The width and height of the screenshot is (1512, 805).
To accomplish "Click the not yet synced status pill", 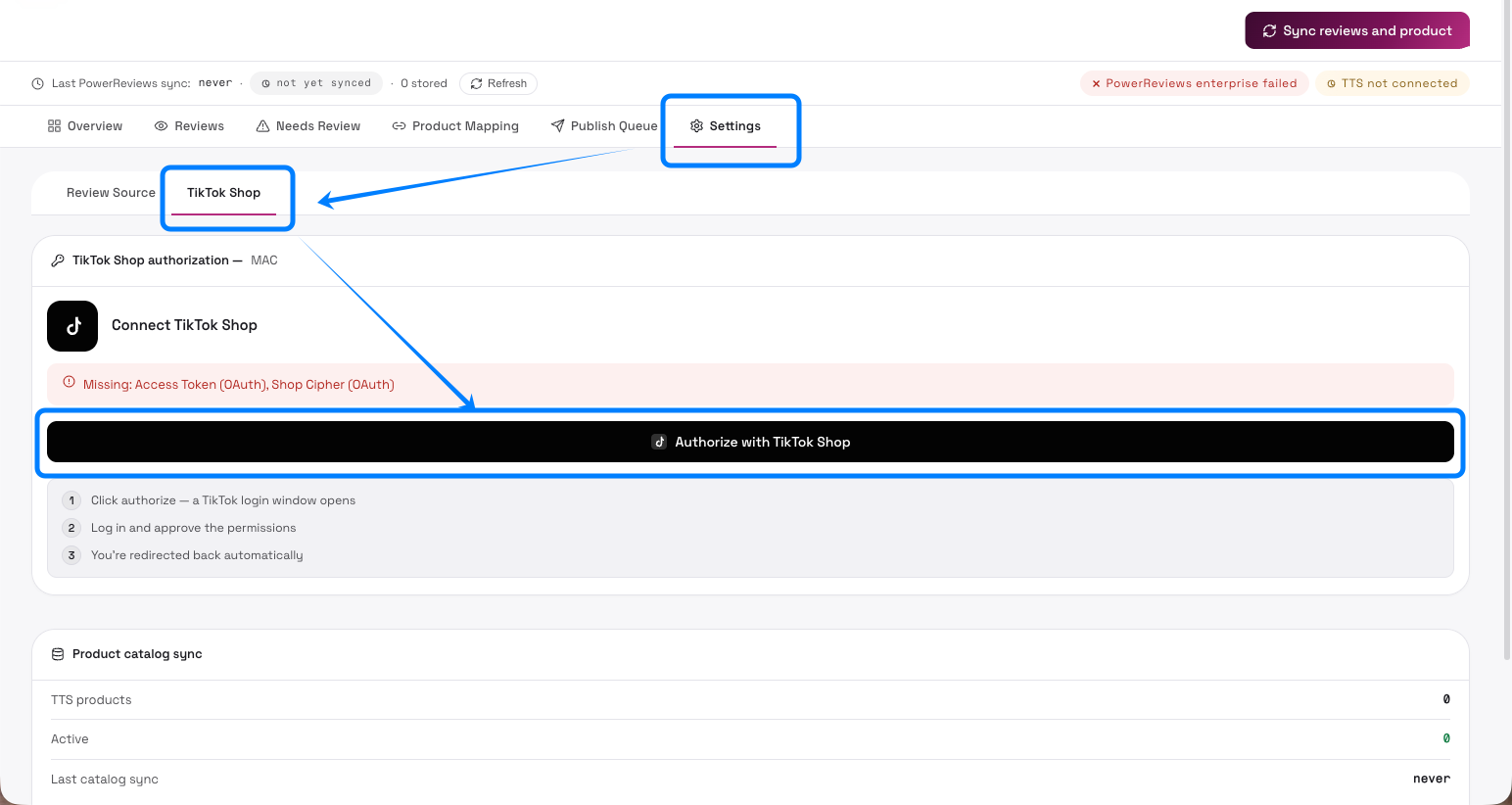I will (x=316, y=83).
